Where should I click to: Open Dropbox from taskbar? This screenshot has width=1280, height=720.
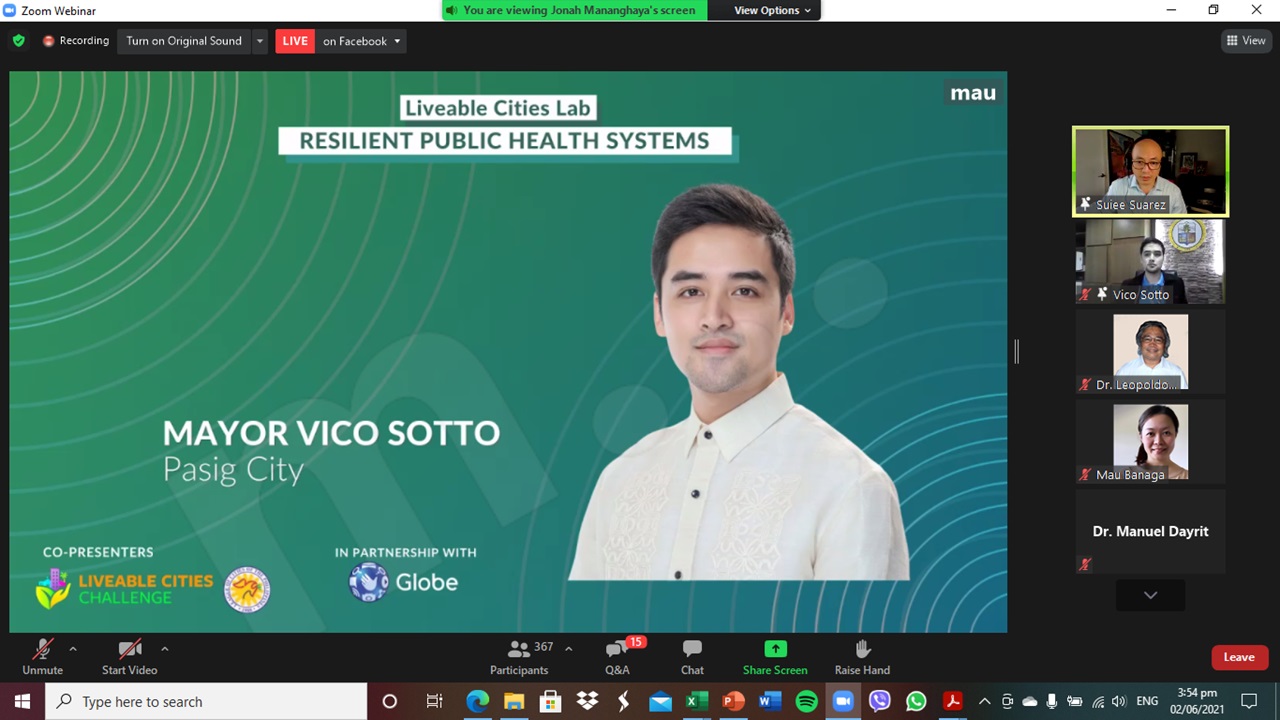[x=587, y=701]
